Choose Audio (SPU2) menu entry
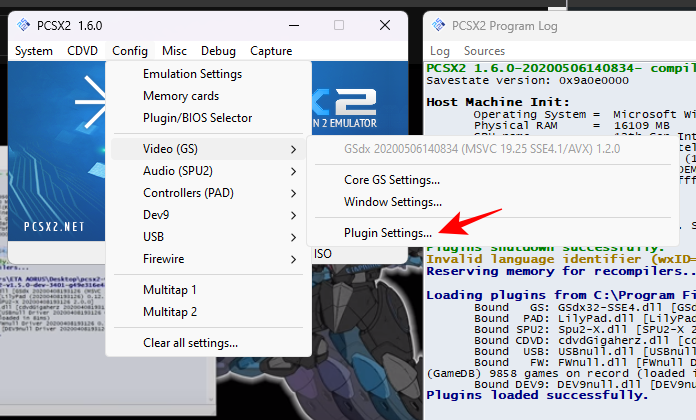This screenshot has height=420, width=696. (208, 171)
